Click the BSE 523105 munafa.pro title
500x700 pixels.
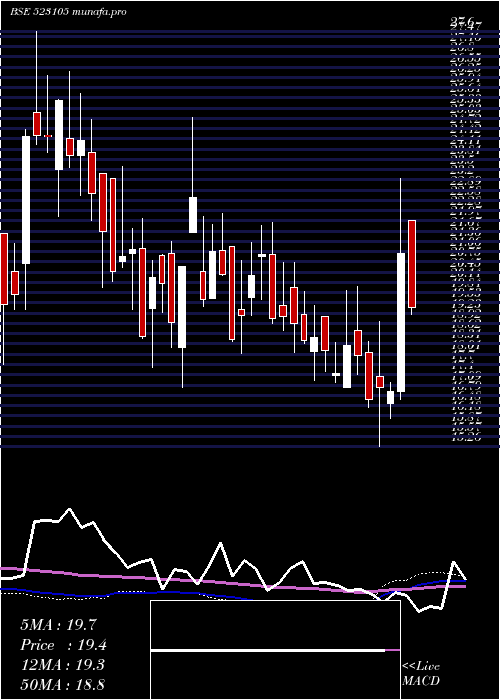(x=68, y=12)
